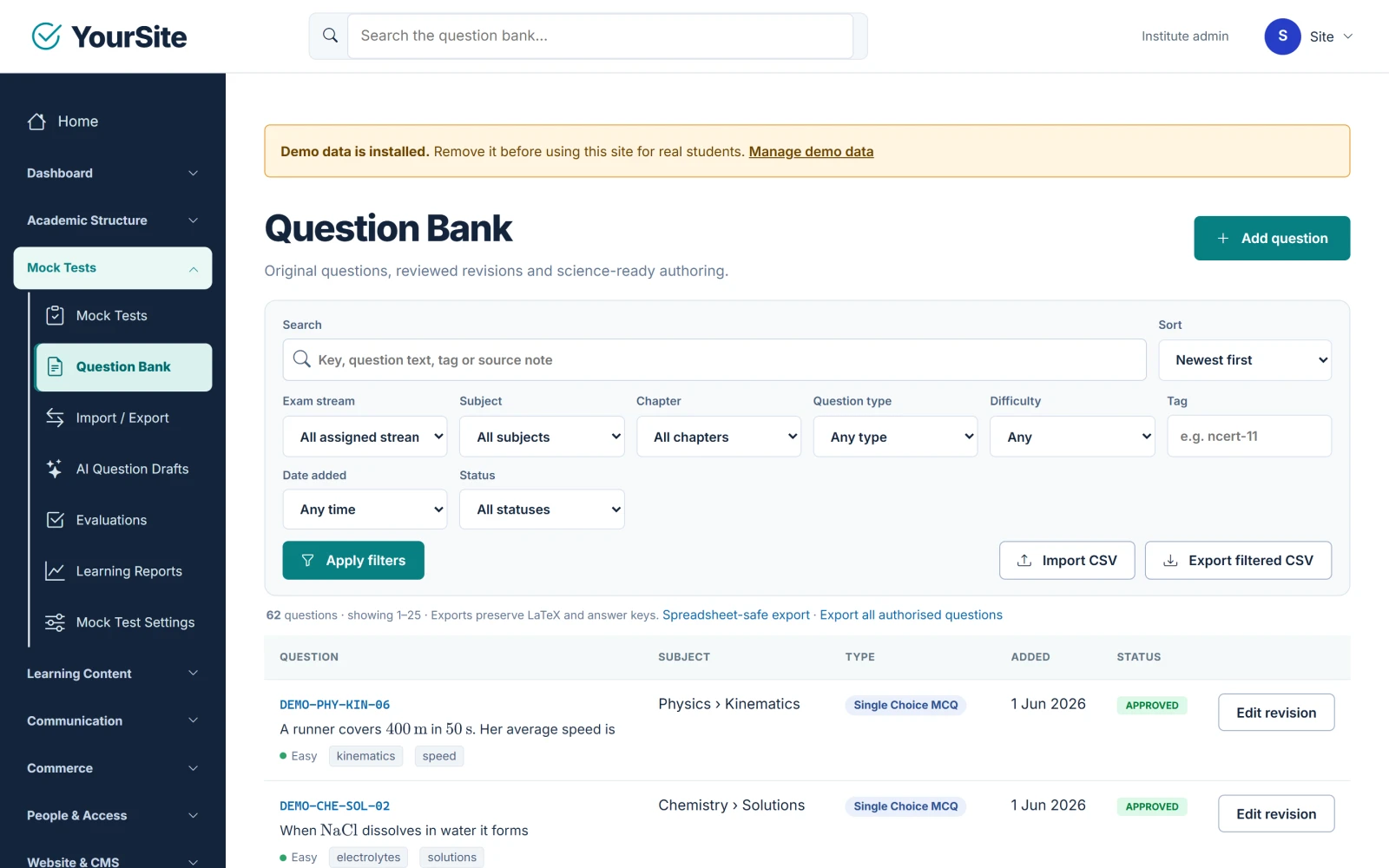Click the Learning Reports chart icon
Image resolution: width=1389 pixels, height=868 pixels.
[x=55, y=571]
